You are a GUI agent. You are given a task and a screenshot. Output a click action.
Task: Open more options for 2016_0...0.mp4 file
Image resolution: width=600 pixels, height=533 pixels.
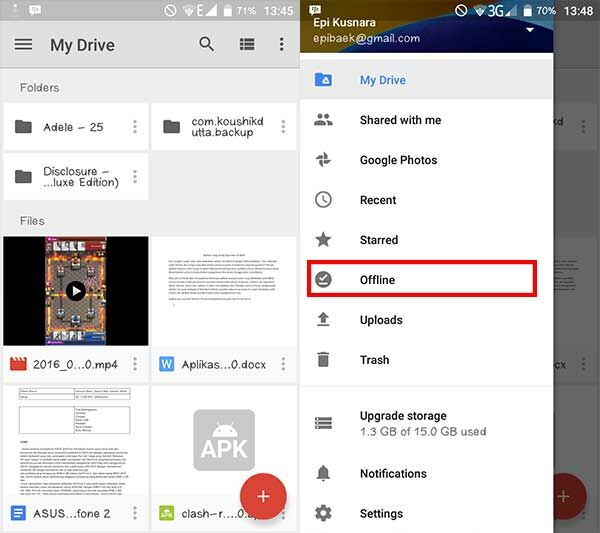(135, 364)
